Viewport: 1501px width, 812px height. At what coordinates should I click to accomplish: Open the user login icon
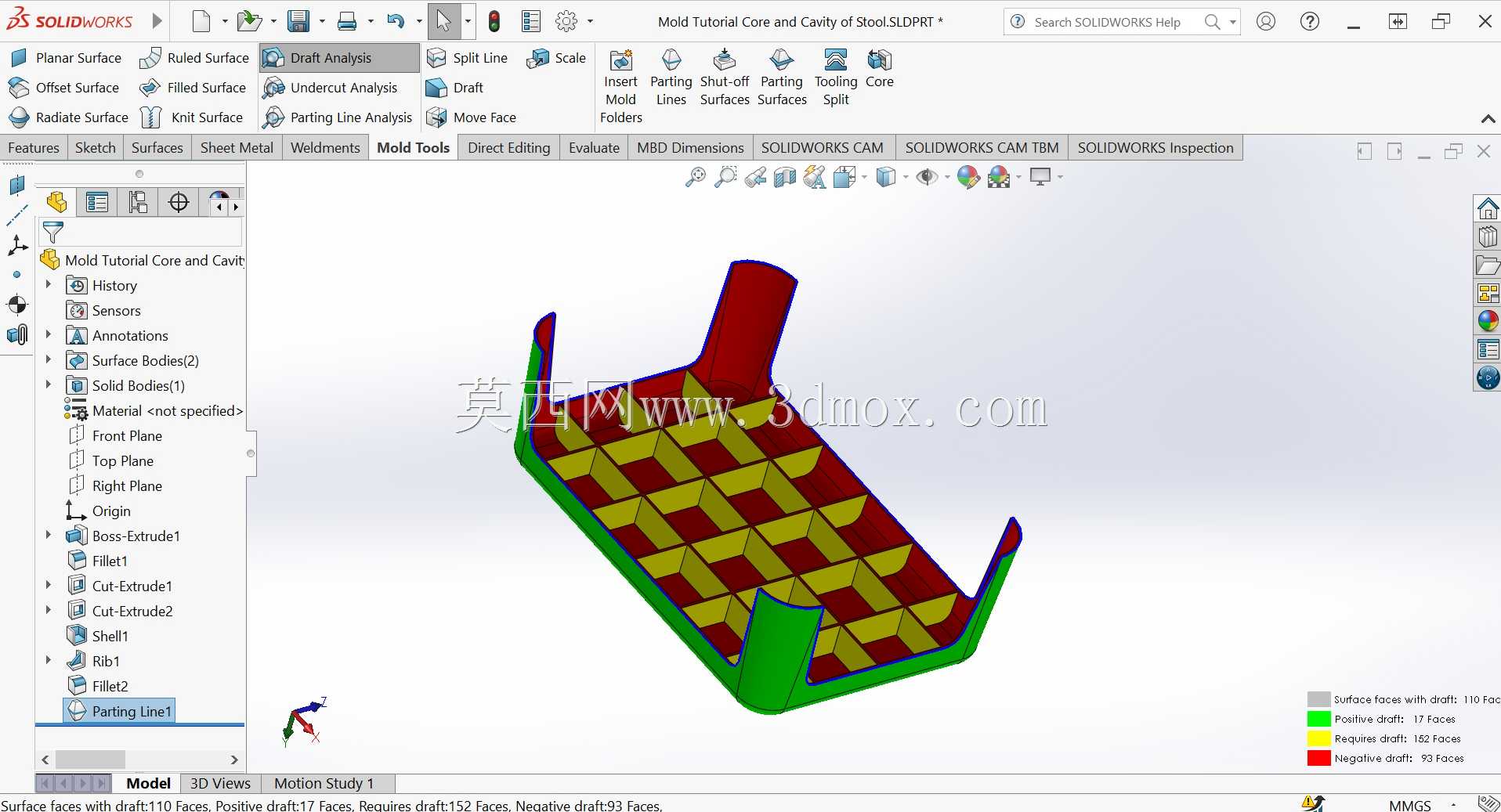[x=1266, y=22]
